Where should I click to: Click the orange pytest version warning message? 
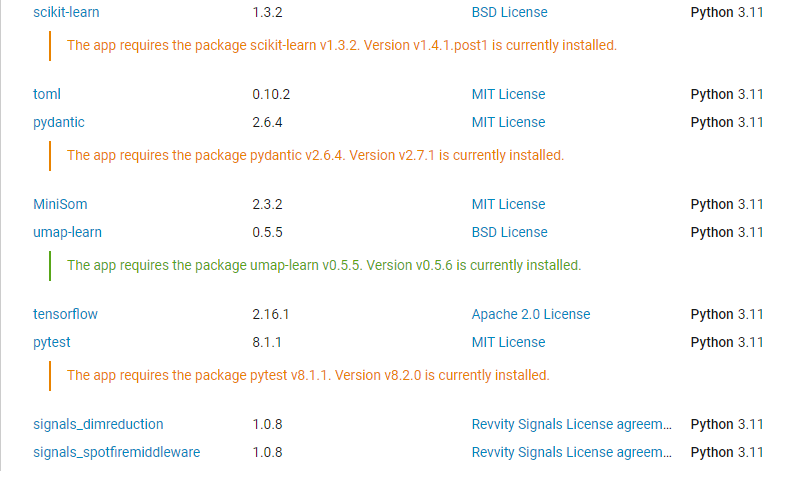pos(308,375)
